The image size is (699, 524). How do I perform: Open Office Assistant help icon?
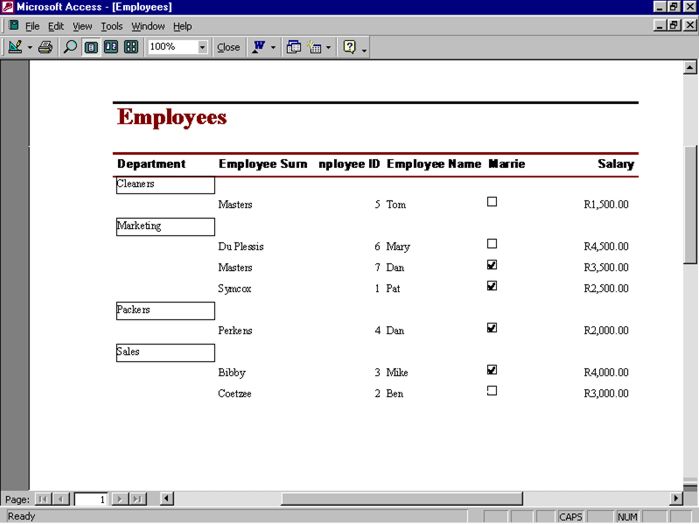coord(350,47)
